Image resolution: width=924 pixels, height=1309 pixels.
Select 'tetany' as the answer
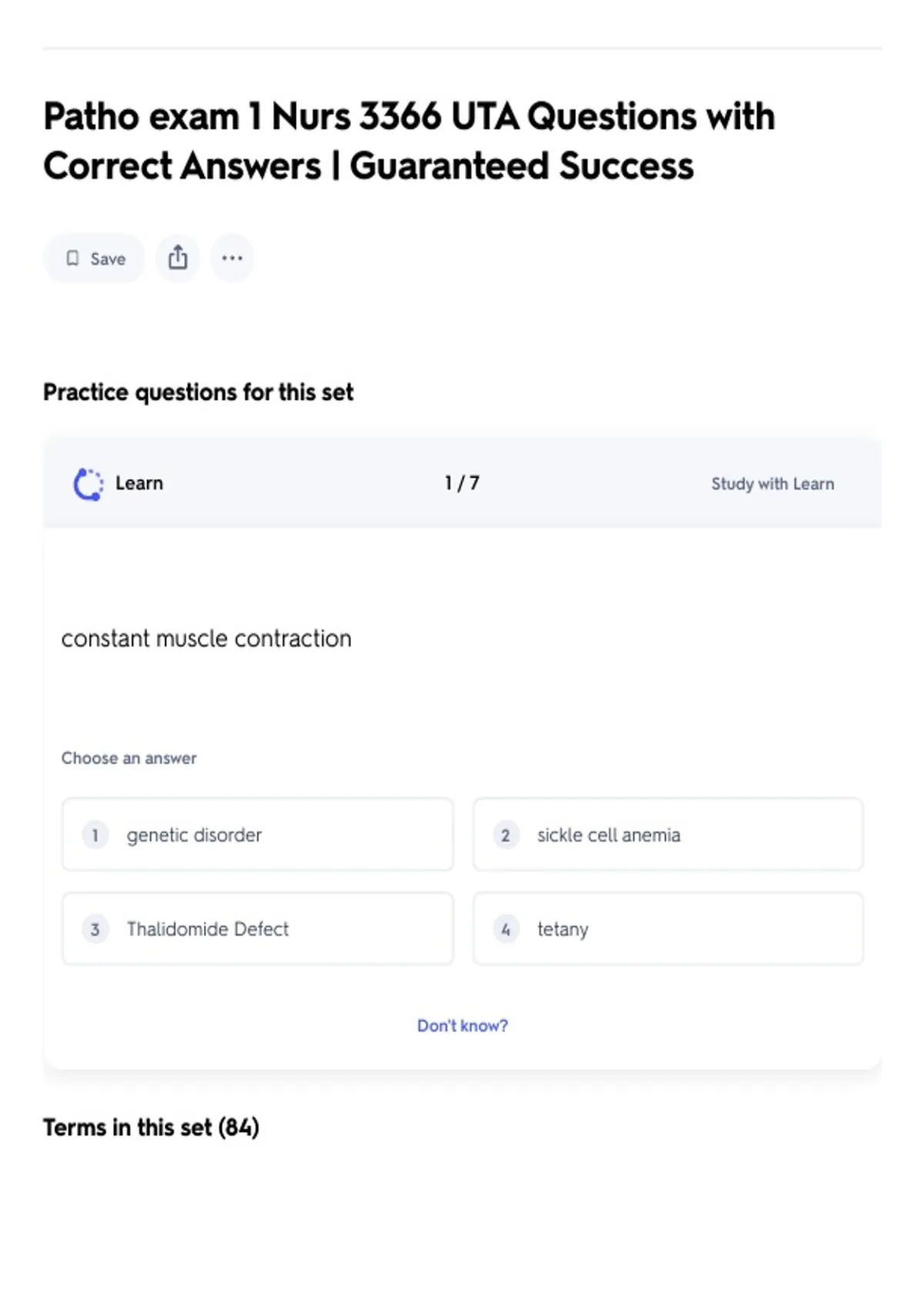click(668, 929)
